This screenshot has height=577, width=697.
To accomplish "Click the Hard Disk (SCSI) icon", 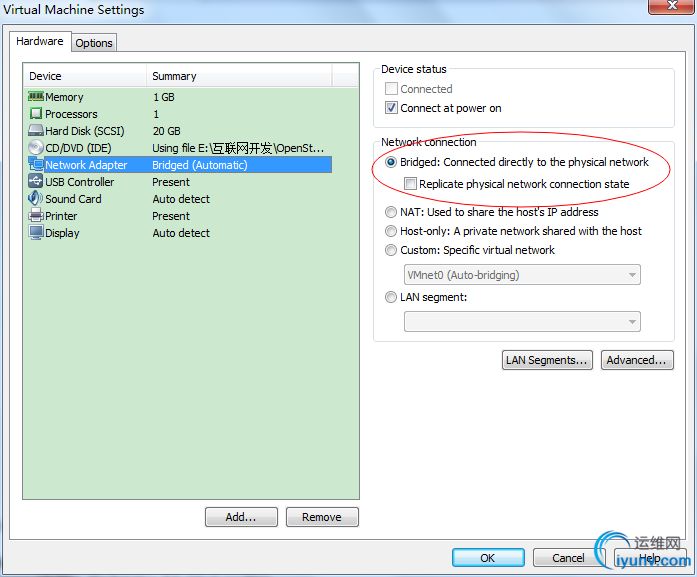I will pyautogui.click(x=36, y=130).
